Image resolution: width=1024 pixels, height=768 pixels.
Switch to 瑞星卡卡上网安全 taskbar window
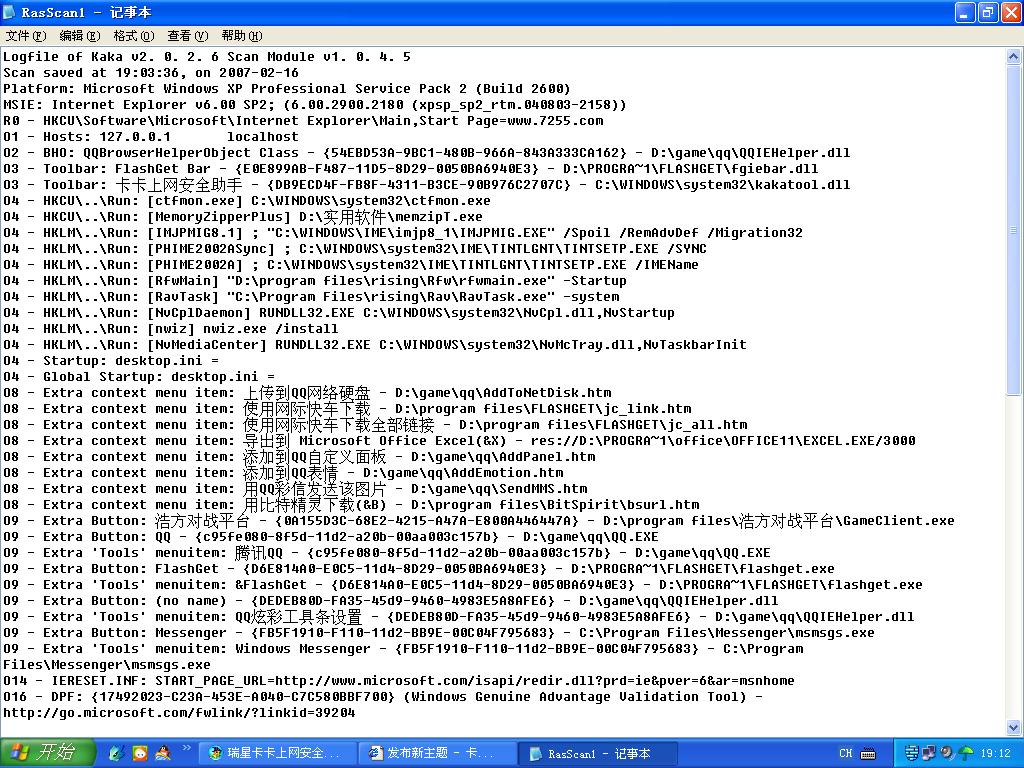[x=276, y=753]
